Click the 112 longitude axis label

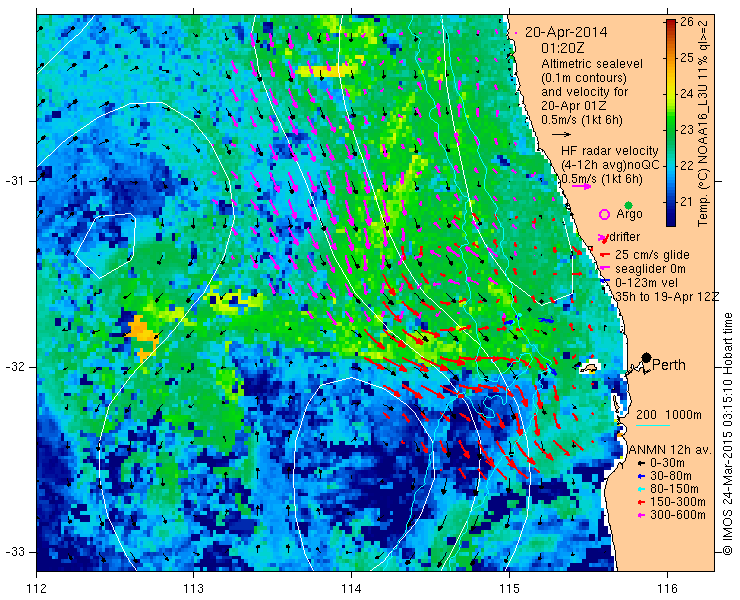[x=36, y=589]
